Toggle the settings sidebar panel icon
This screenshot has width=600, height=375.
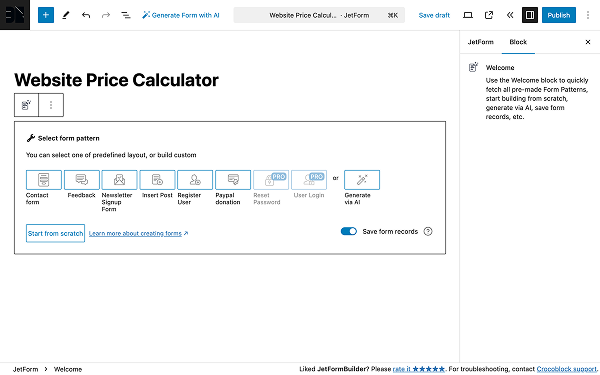(x=530, y=15)
